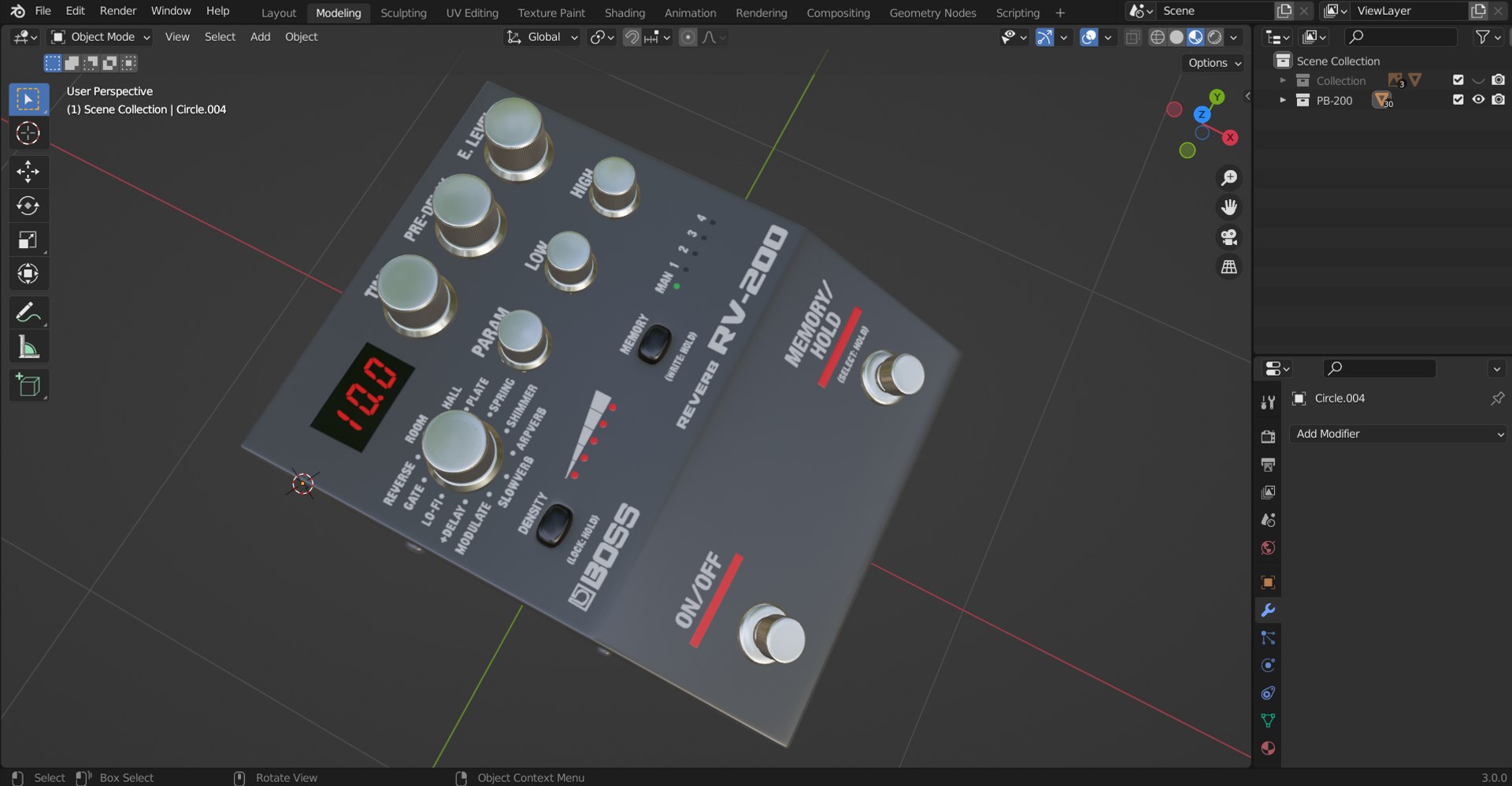Open the Particles properties tab
This screenshot has width=1512, height=786.
click(1268, 638)
